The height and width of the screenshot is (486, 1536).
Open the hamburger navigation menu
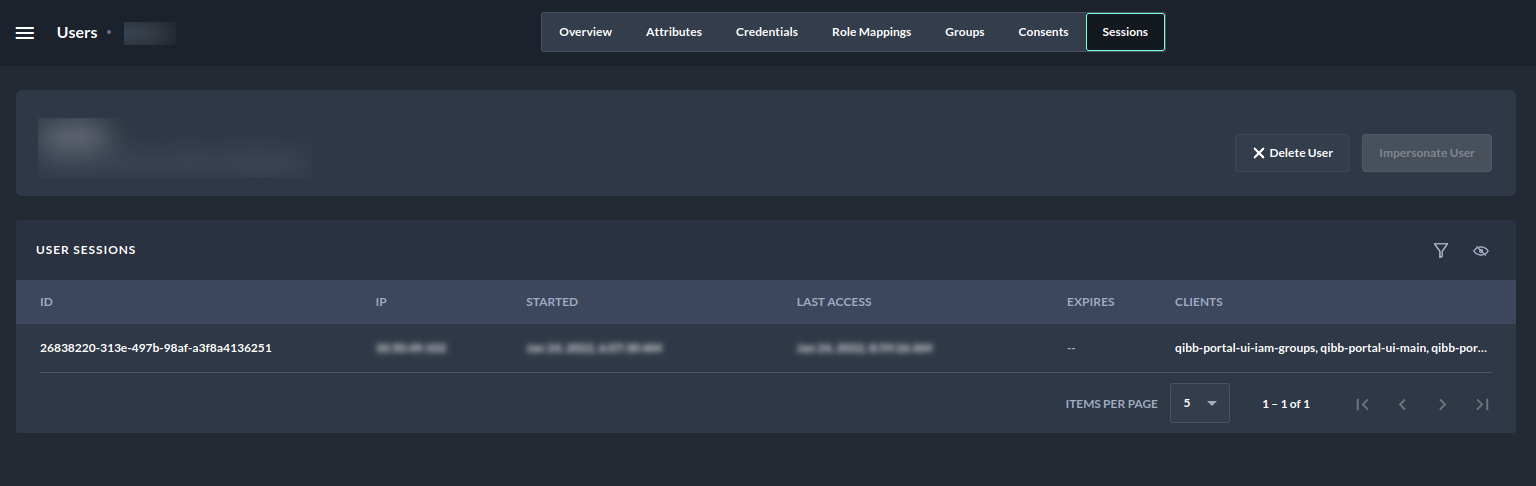tap(25, 33)
